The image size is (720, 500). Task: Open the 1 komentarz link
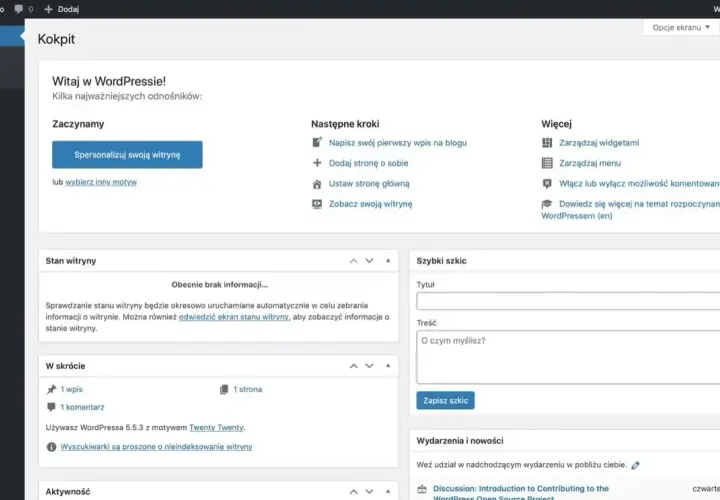(x=82, y=407)
